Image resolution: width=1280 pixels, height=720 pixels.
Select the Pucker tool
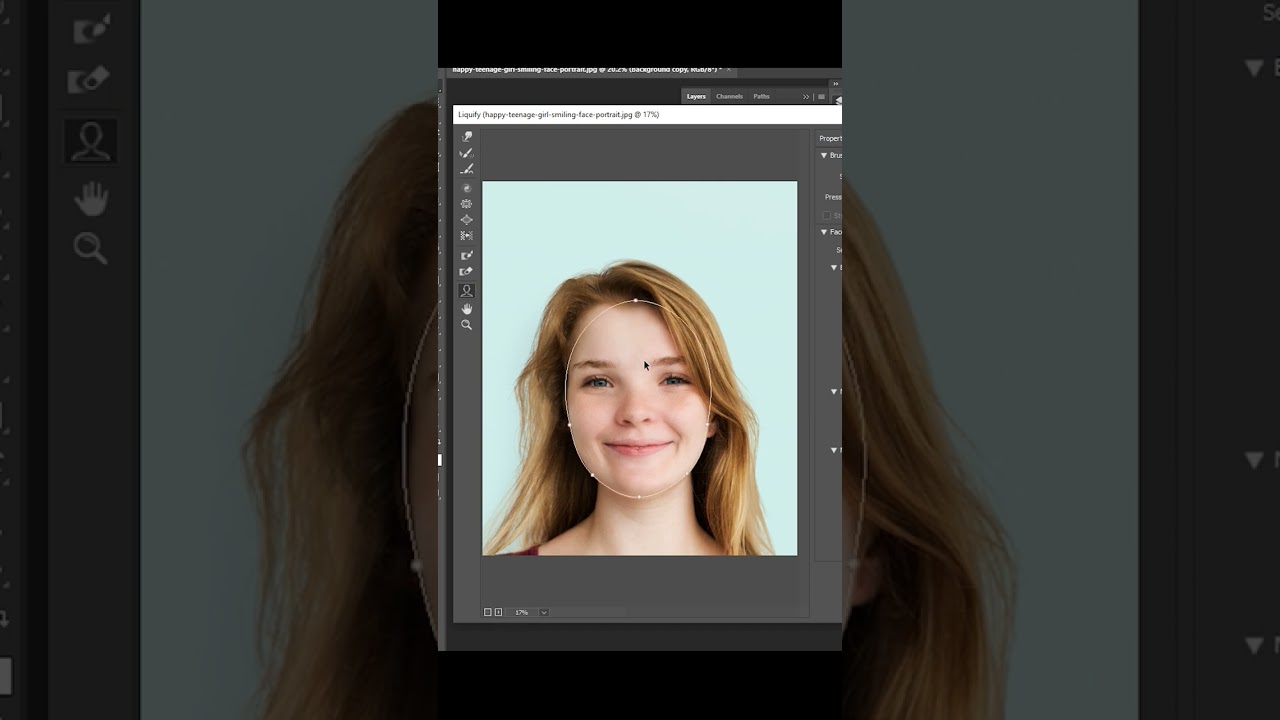click(x=466, y=204)
